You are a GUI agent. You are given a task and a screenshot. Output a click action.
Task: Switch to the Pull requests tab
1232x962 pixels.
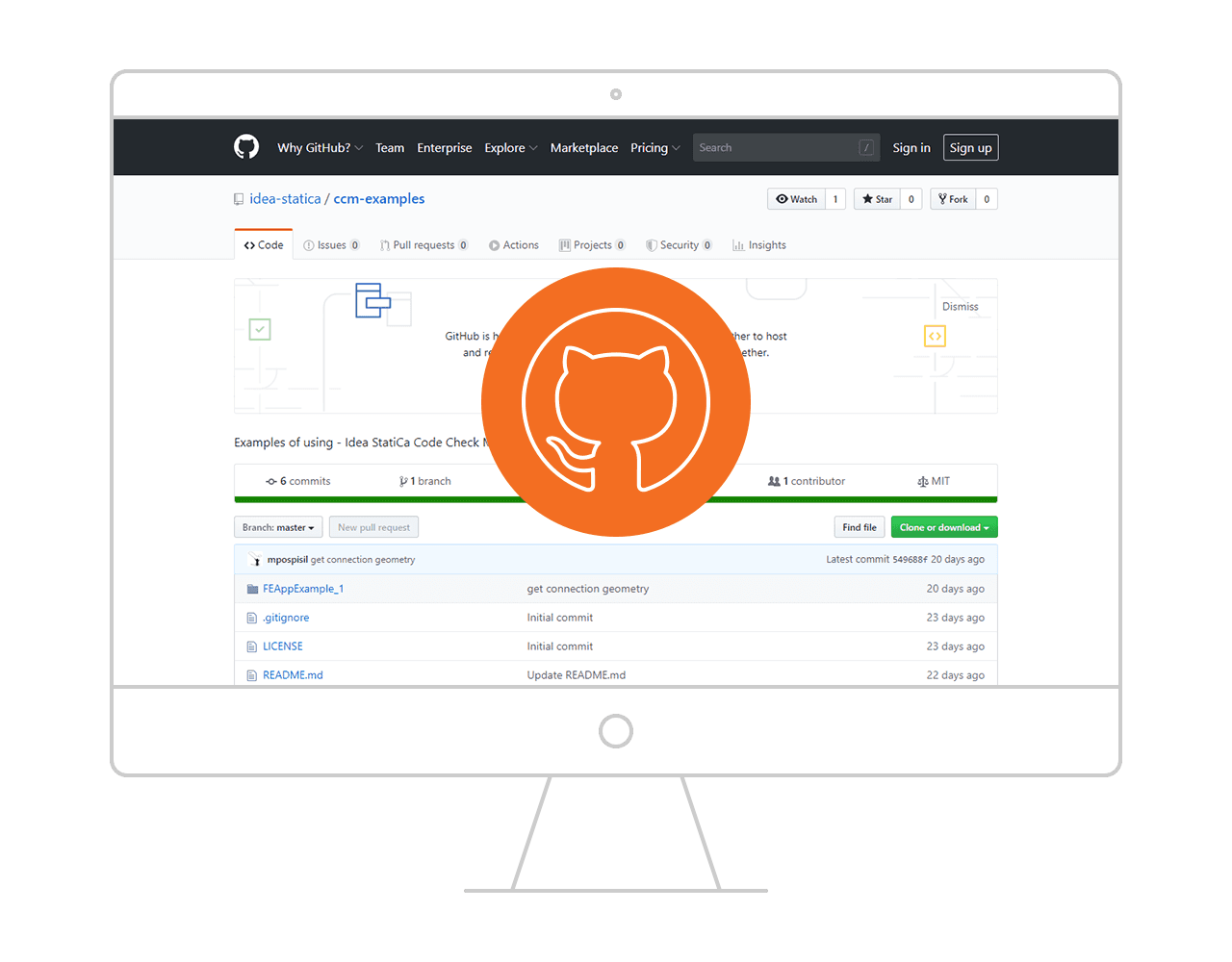coord(423,245)
